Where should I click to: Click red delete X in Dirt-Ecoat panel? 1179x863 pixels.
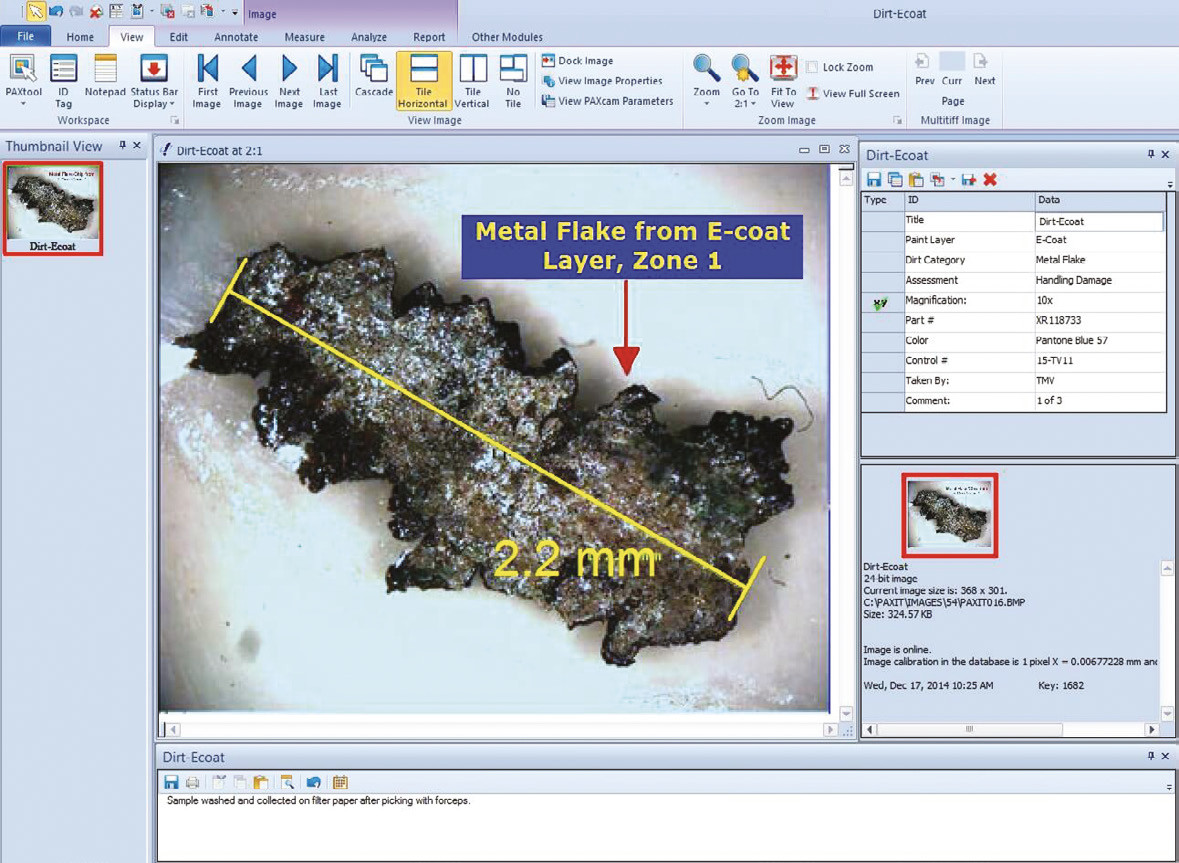[990, 179]
